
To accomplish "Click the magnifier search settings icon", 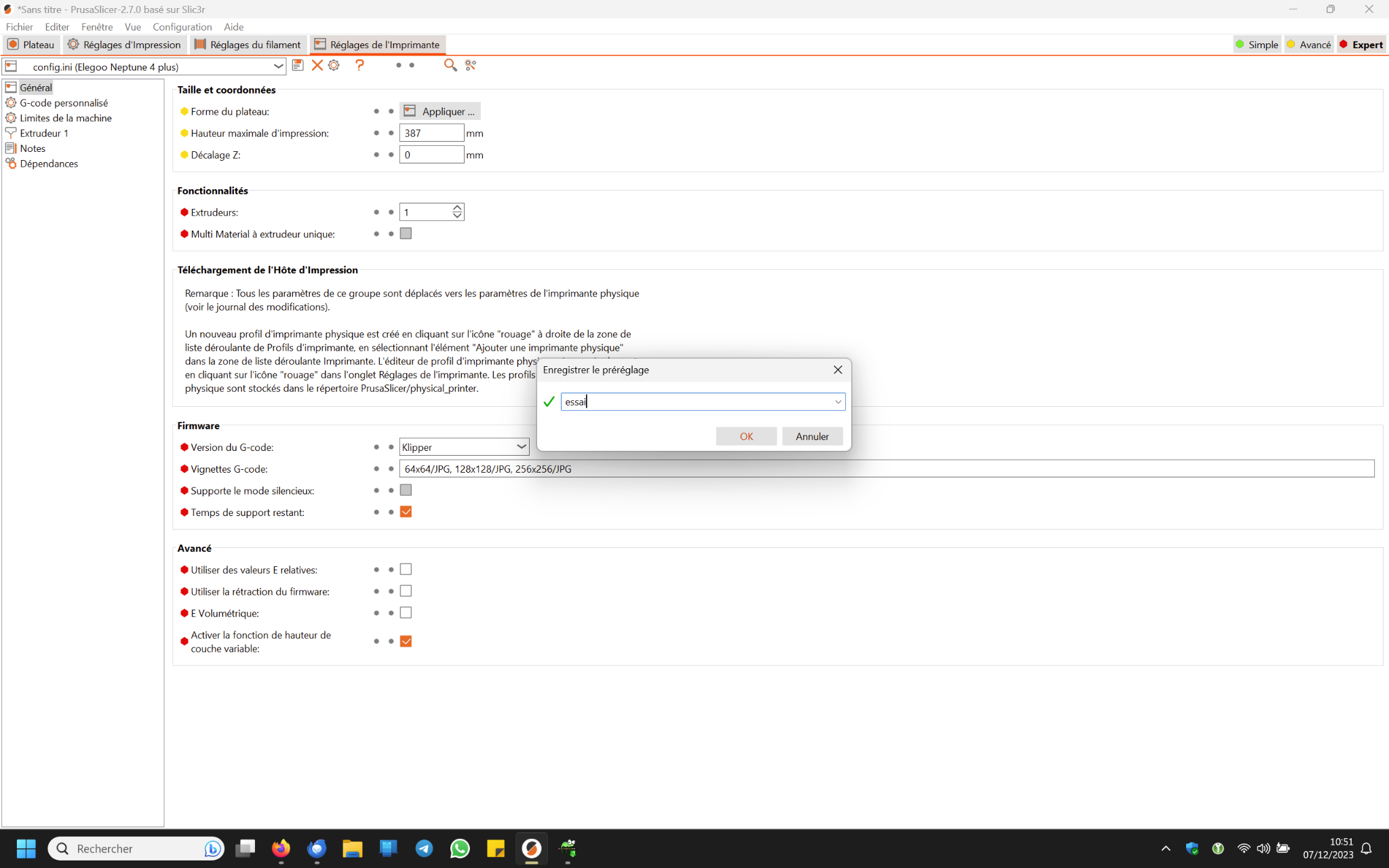I will (x=450, y=65).
